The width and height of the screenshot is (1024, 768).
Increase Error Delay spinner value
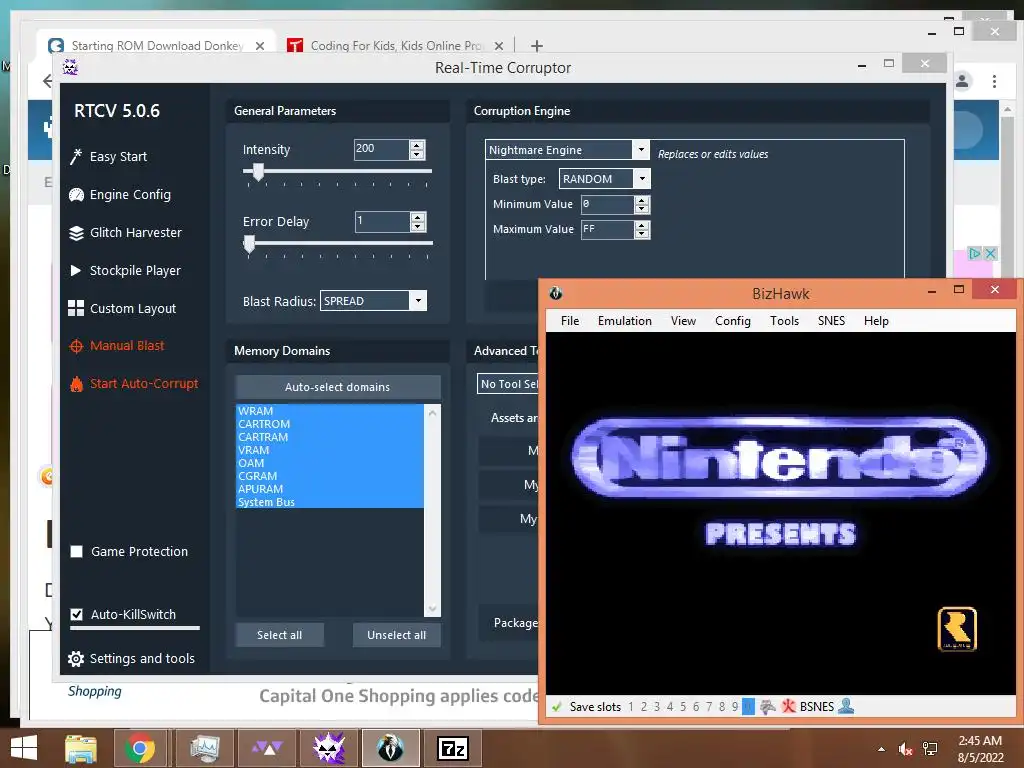(x=418, y=217)
